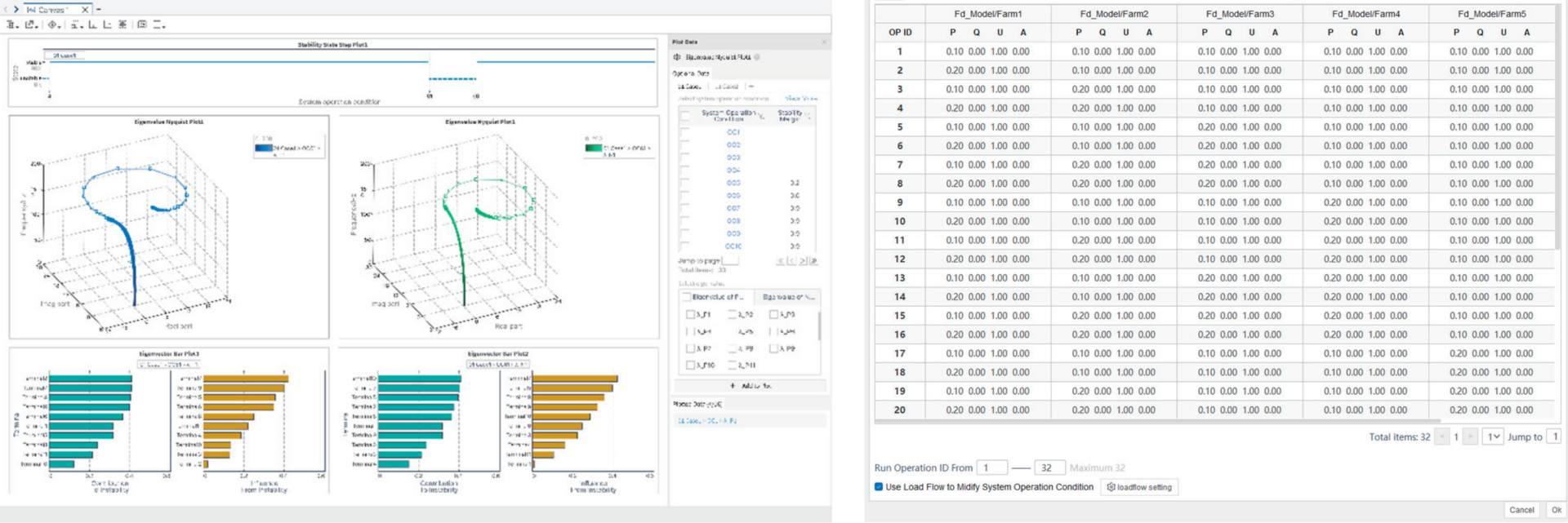Open the case dropdown above Eigenvector Bar Plot2
This screenshot has width=1568, height=523.
pyautogui.click(x=498, y=364)
